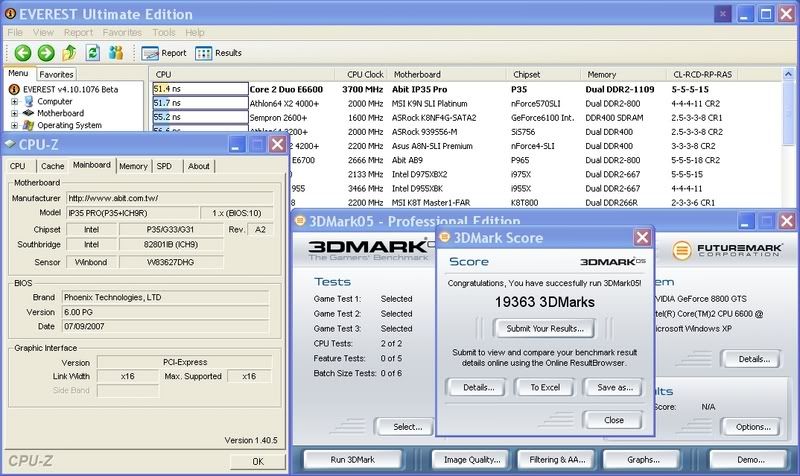The image size is (800, 476).
Task: Minimize the CPU-Z window
Action: click(236, 144)
